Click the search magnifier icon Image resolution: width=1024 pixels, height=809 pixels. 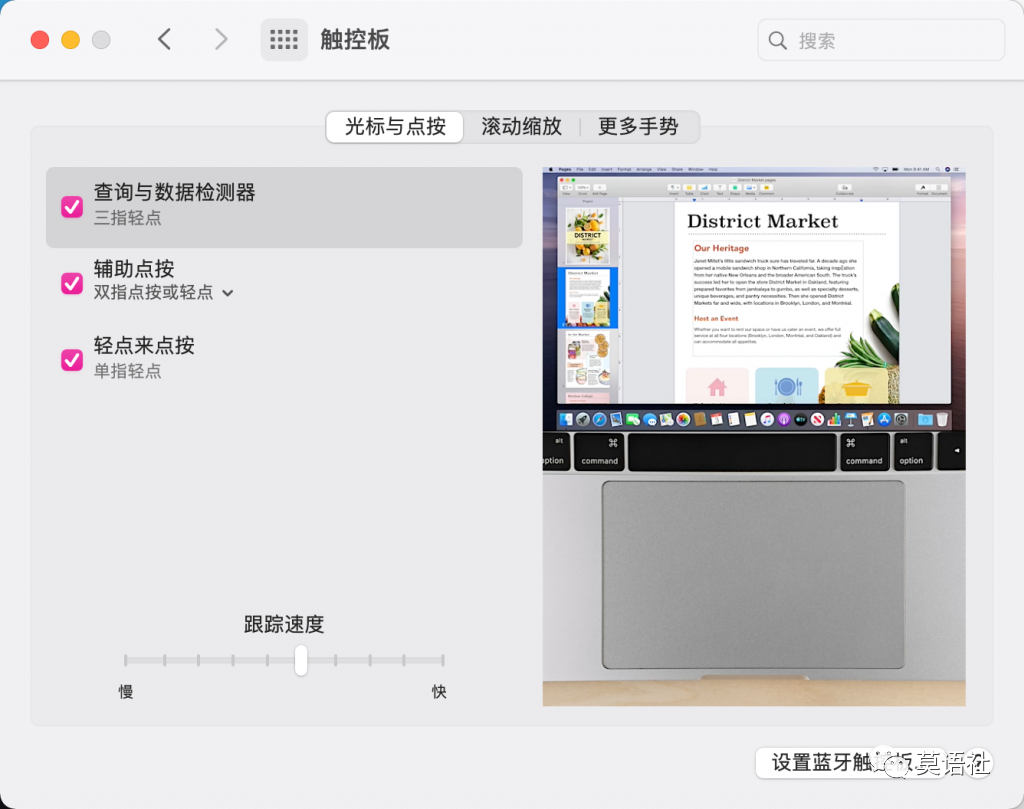point(777,40)
